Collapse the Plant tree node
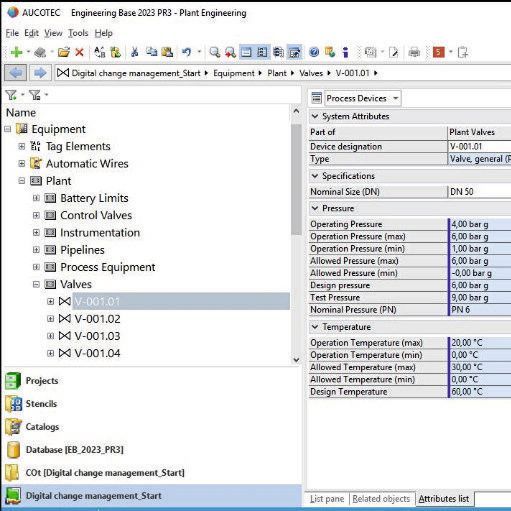511x511 pixels. pyautogui.click(x=22, y=181)
